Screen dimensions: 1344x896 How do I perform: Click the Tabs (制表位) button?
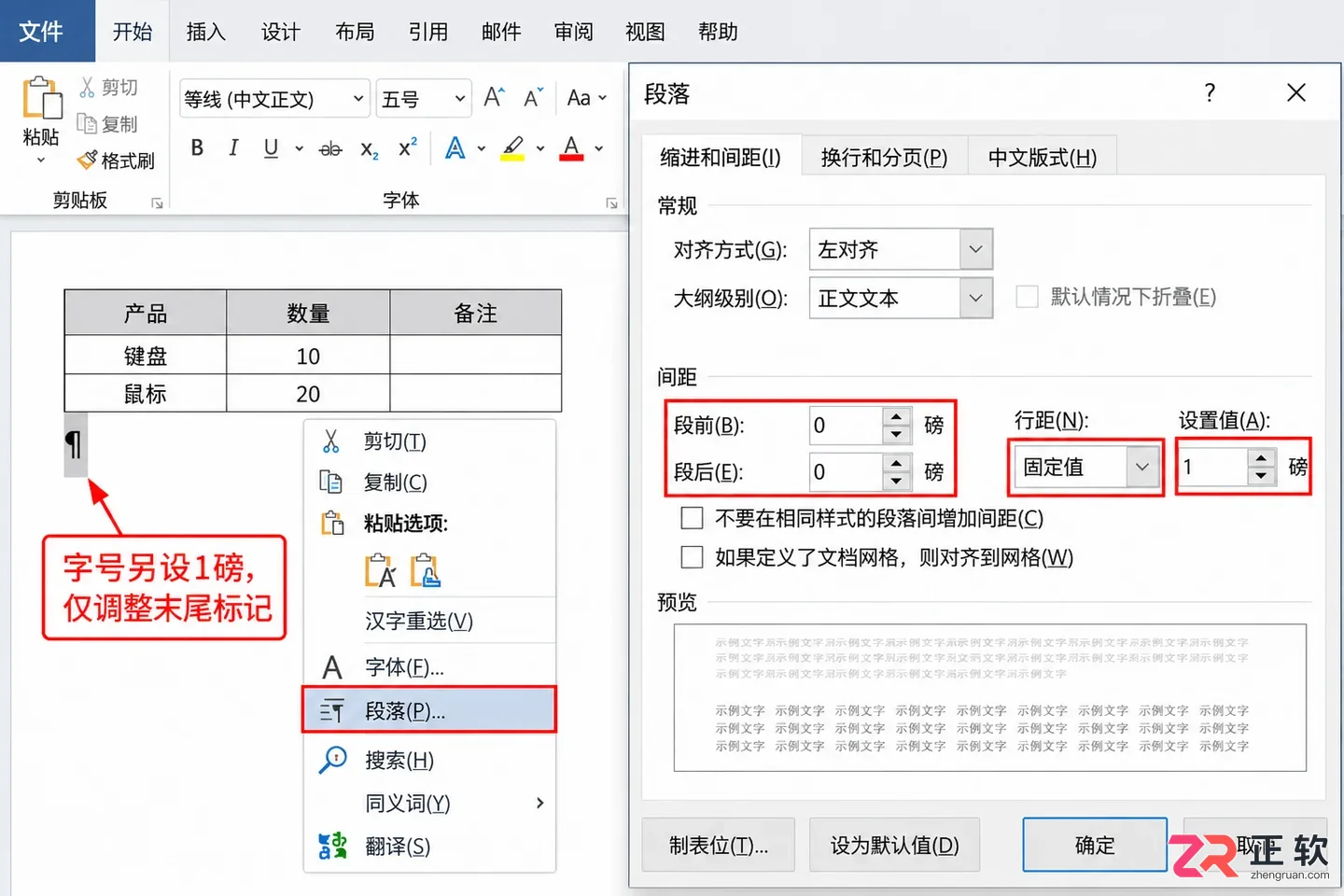pyautogui.click(x=719, y=846)
